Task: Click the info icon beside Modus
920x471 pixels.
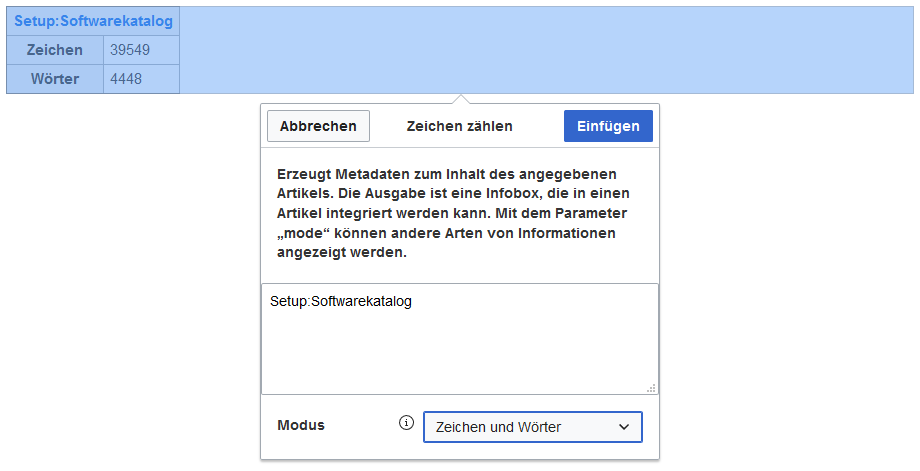Action: click(x=406, y=423)
